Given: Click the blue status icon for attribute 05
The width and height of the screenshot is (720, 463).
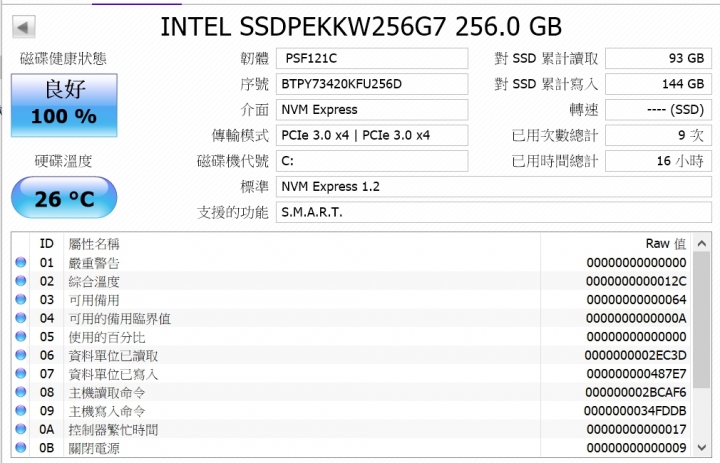Looking at the screenshot, I should [x=21, y=336].
